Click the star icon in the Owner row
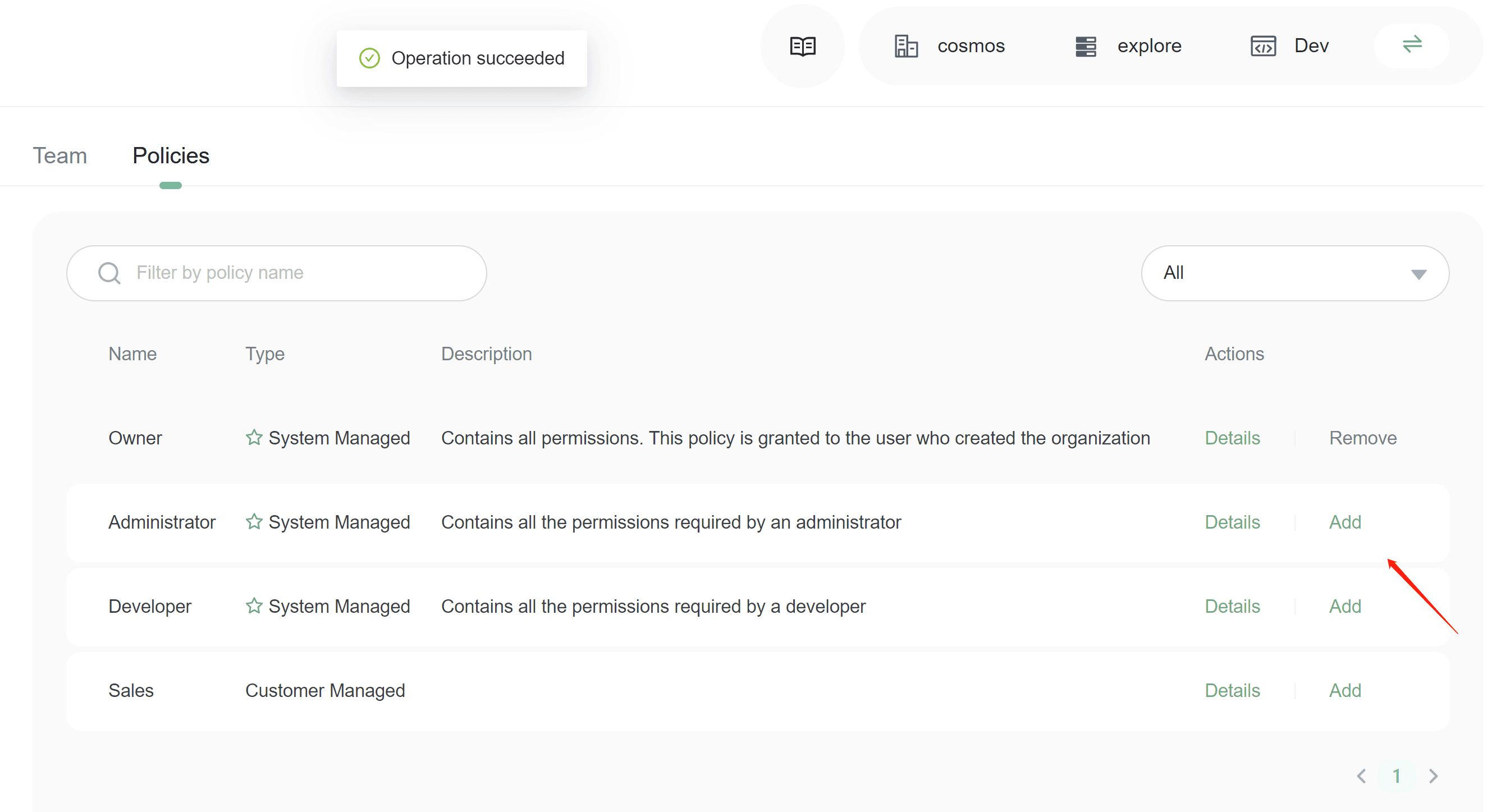1501x812 pixels. click(254, 438)
